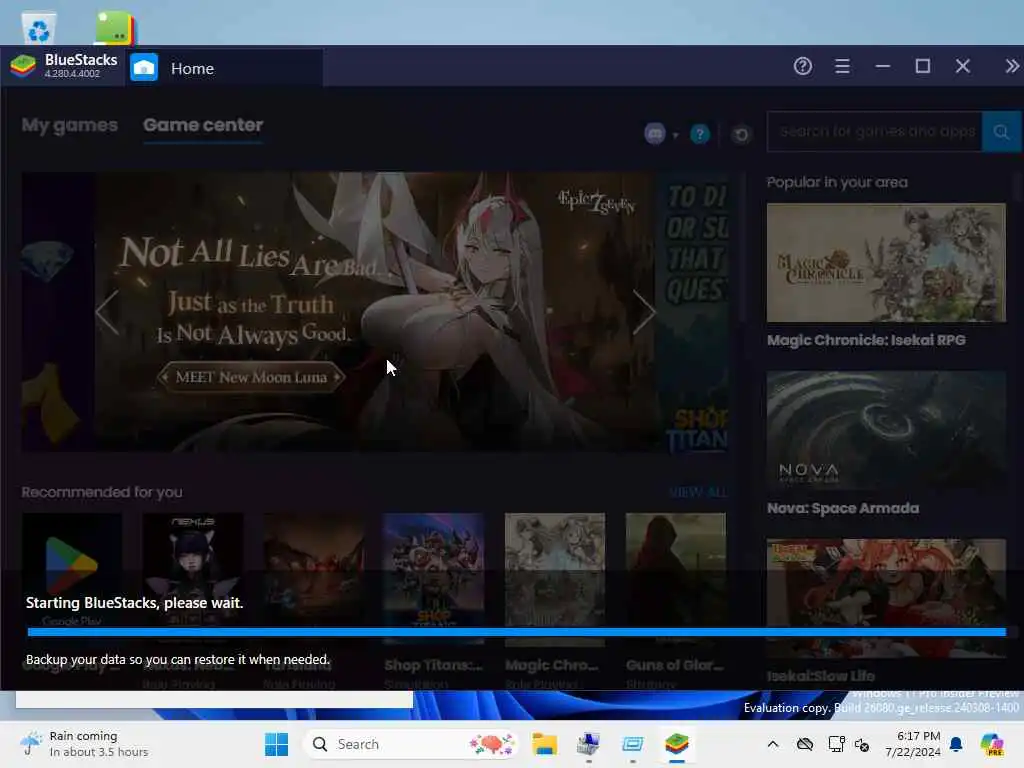1024x768 pixels.
Task: Open the Isekai:Slow Life thumbnail
Action: click(886, 598)
